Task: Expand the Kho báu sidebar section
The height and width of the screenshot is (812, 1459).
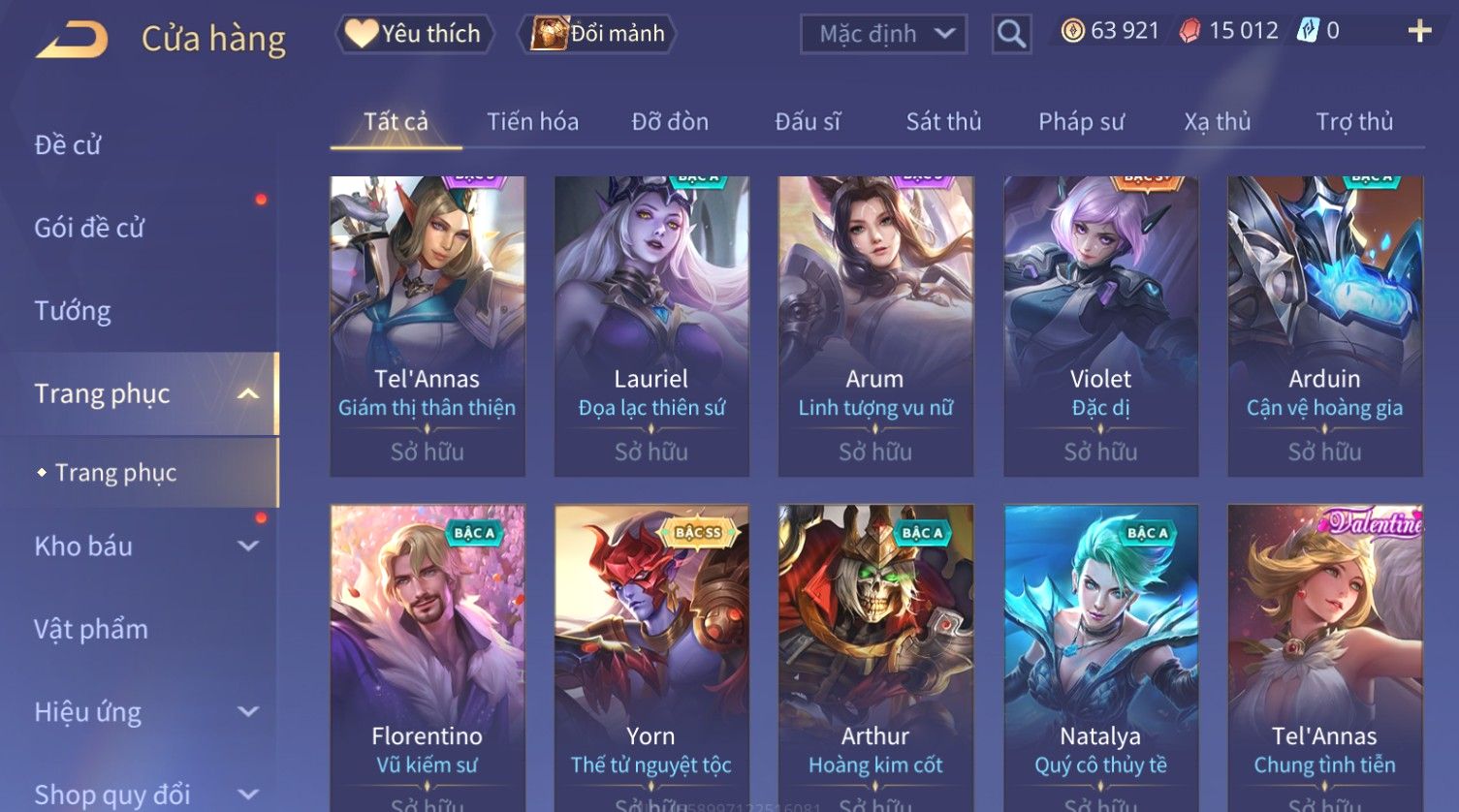Action: point(248,547)
